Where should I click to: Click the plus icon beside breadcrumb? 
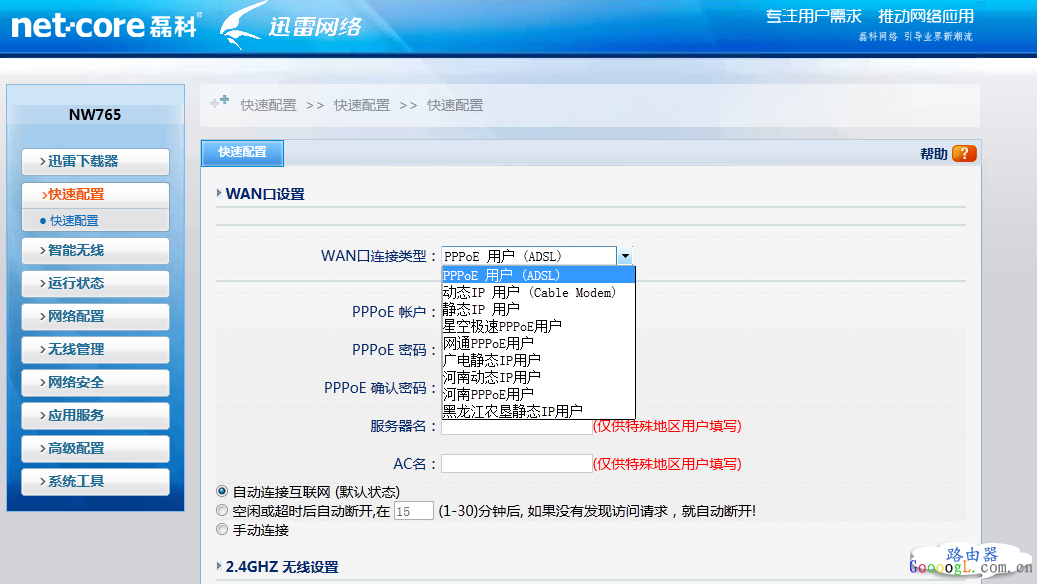pyautogui.click(x=219, y=102)
